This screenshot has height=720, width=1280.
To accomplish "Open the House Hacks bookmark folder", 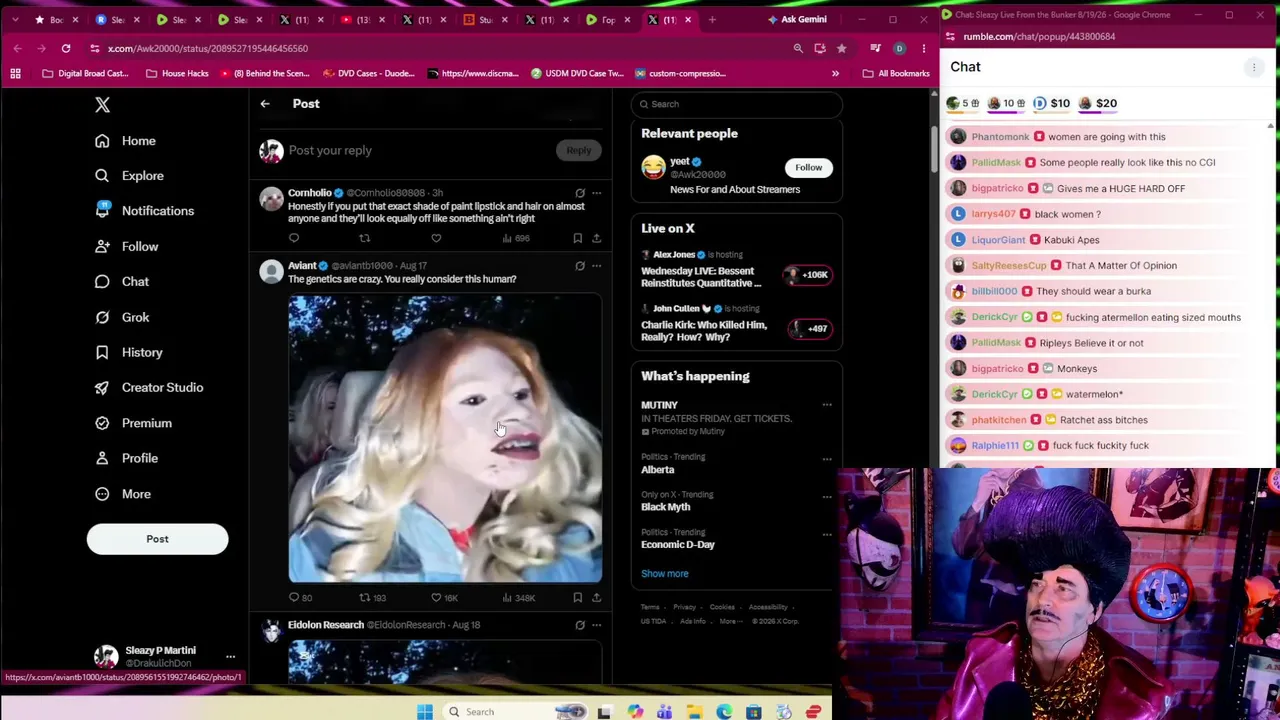I will 177,73.
